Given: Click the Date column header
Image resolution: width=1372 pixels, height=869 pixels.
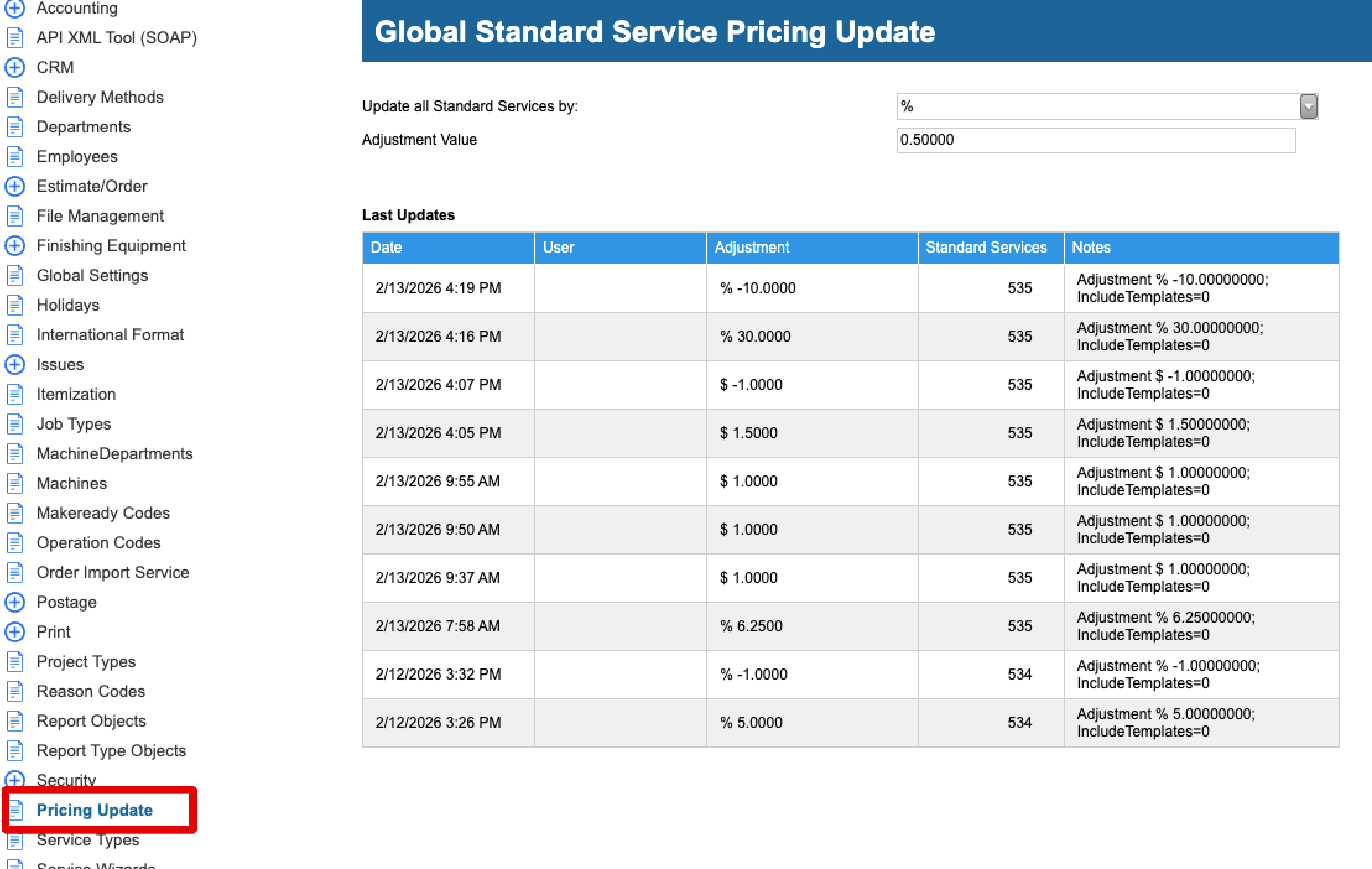Looking at the screenshot, I should [x=449, y=248].
